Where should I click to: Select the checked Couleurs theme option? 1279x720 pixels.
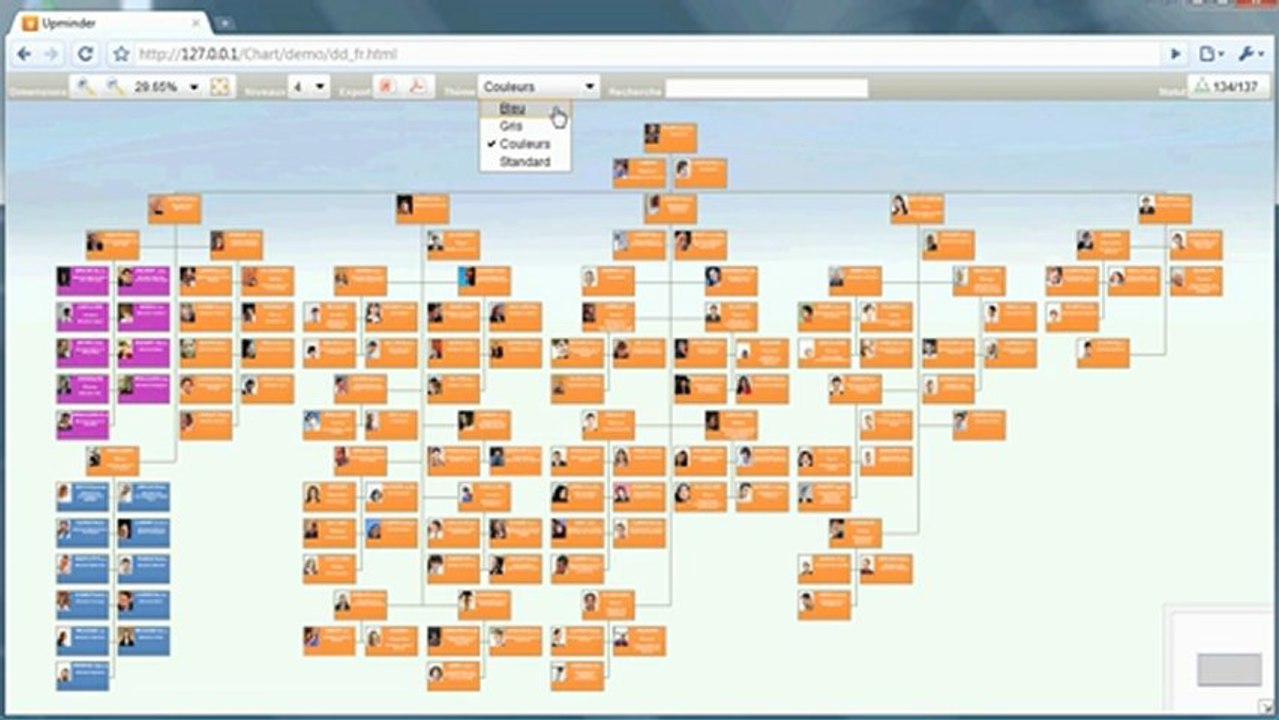pyautogui.click(x=525, y=144)
